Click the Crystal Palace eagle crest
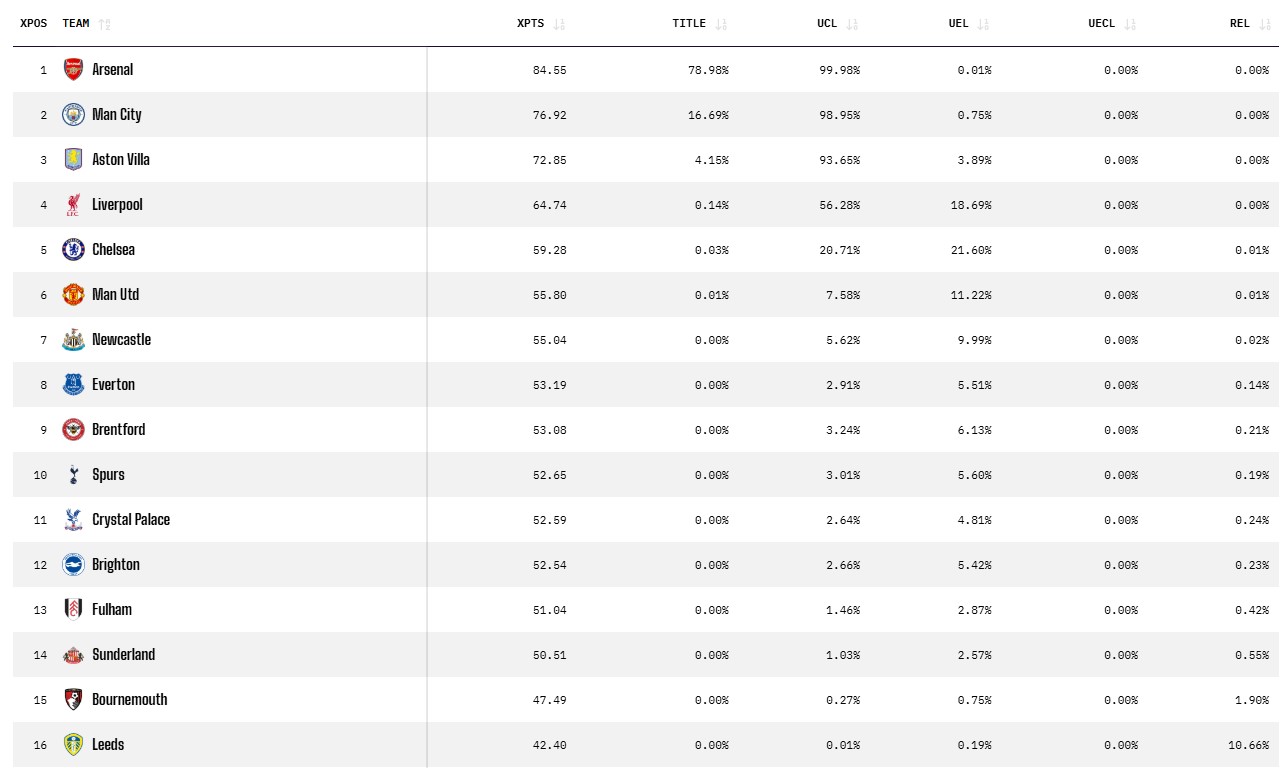The image size is (1282, 768). pos(73,520)
